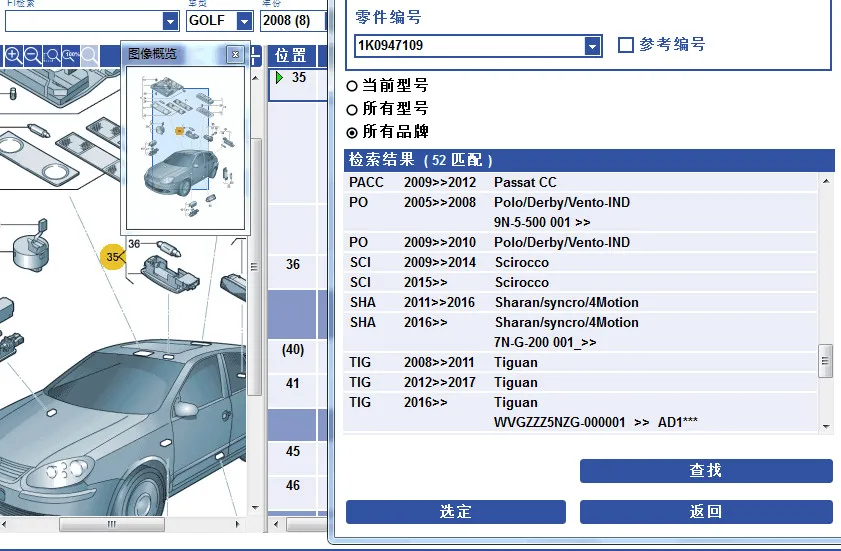Select the 所有品牌 radio option
The height and width of the screenshot is (551, 841).
[x=352, y=133]
